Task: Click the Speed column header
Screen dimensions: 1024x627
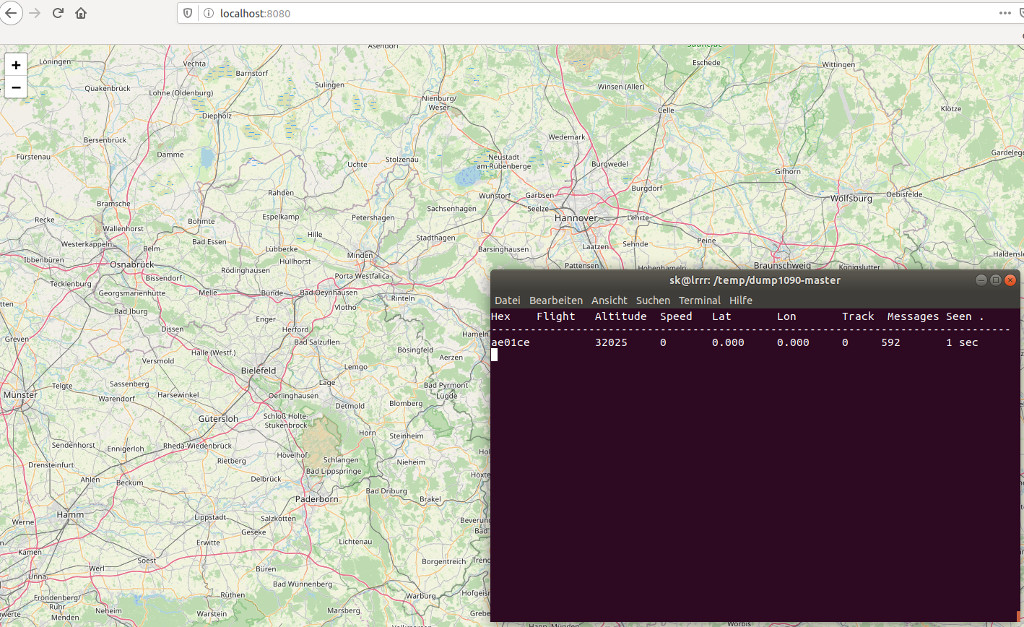Action: pos(676,316)
